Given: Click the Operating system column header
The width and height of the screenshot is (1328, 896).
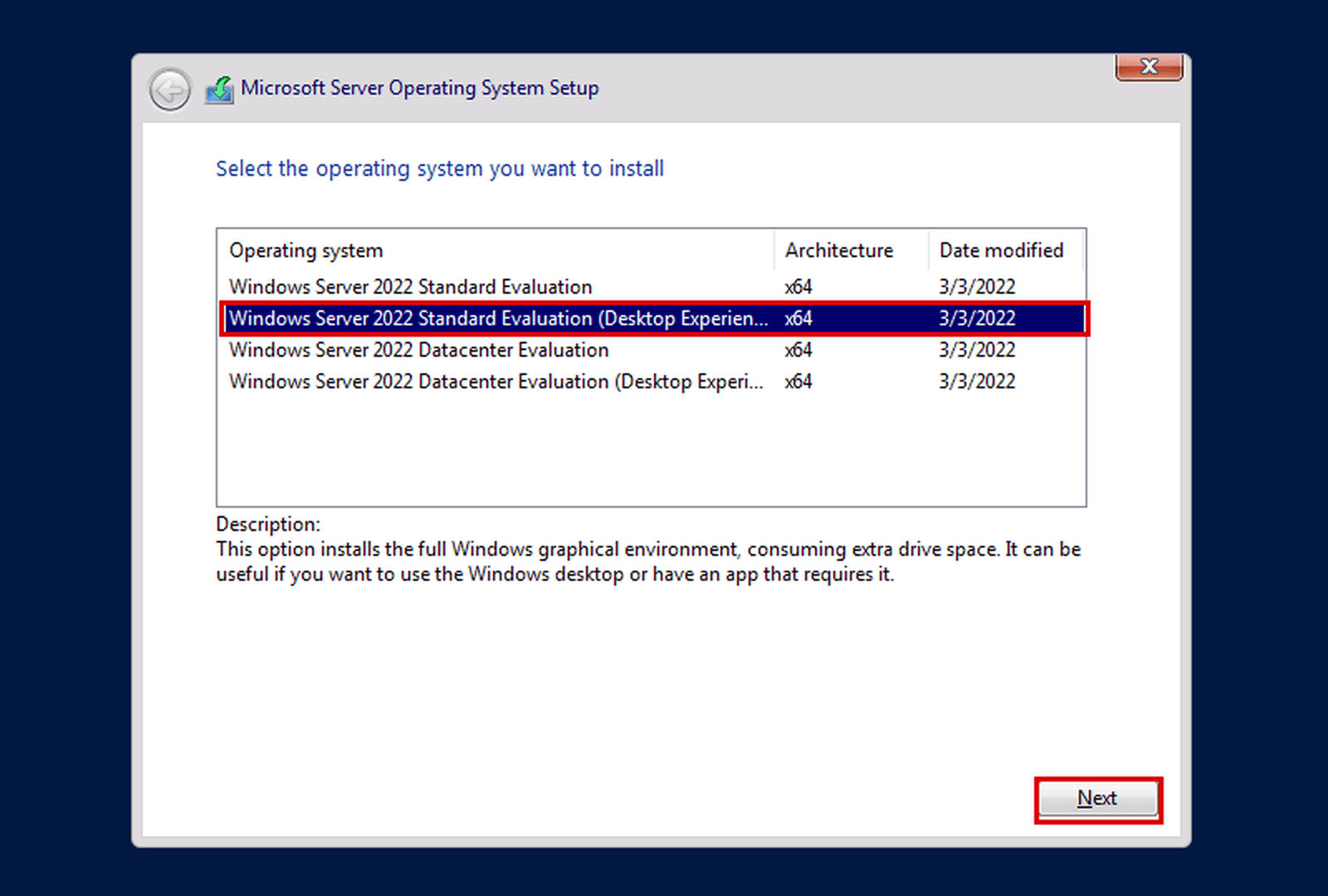Looking at the screenshot, I should (x=496, y=251).
